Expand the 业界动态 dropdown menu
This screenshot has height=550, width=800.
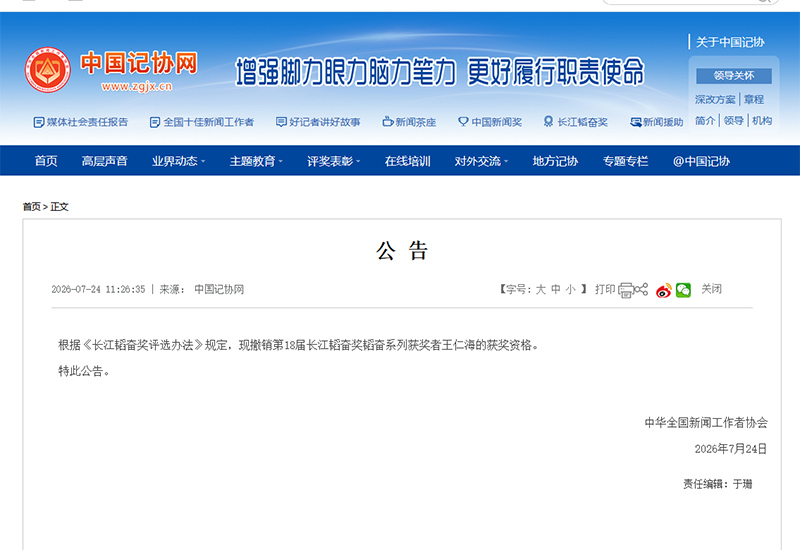178,161
